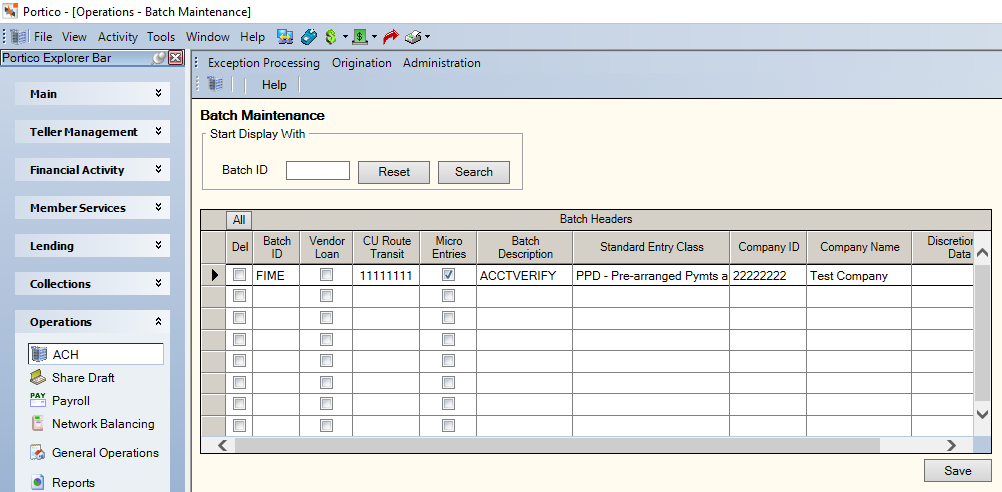Viewport: 1002px width, 492px height.
Task: Expand the Member Services section
Action: (93, 208)
